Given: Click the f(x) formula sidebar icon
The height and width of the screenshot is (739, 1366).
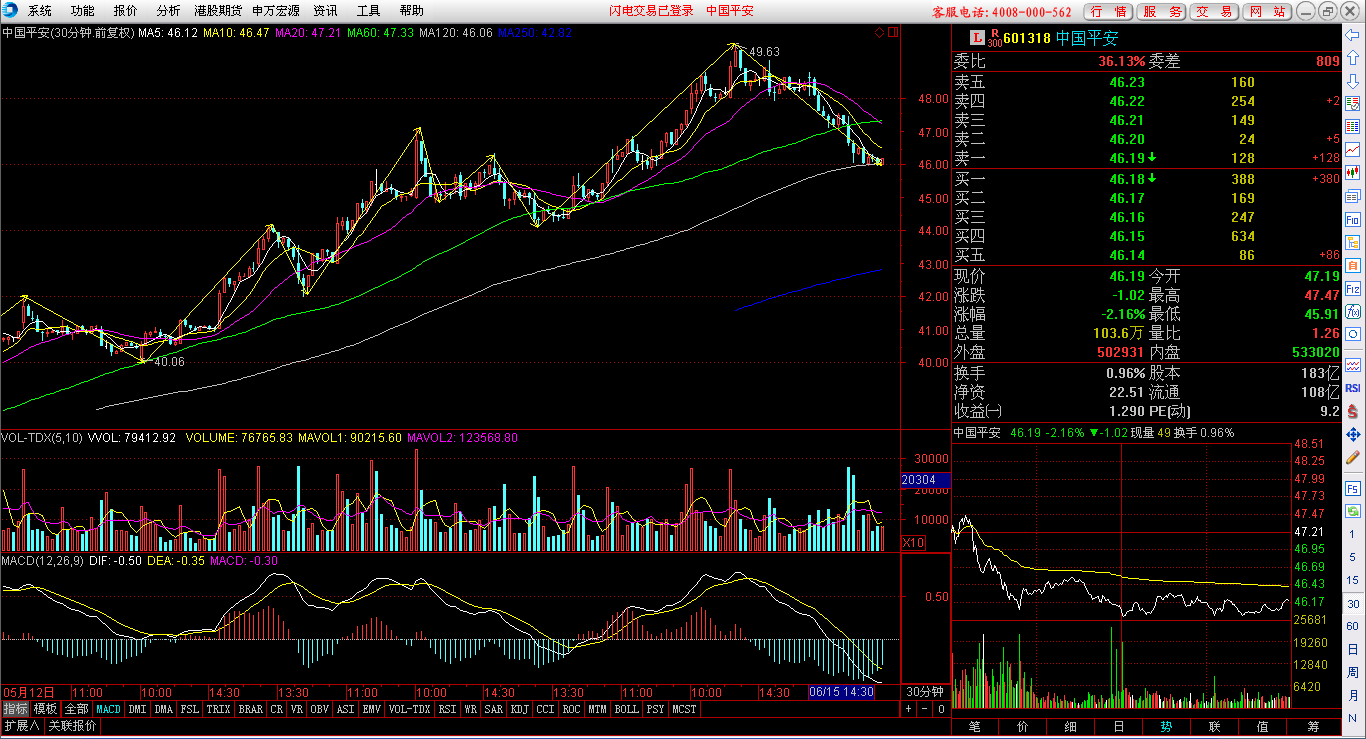Looking at the screenshot, I should (x=1353, y=311).
